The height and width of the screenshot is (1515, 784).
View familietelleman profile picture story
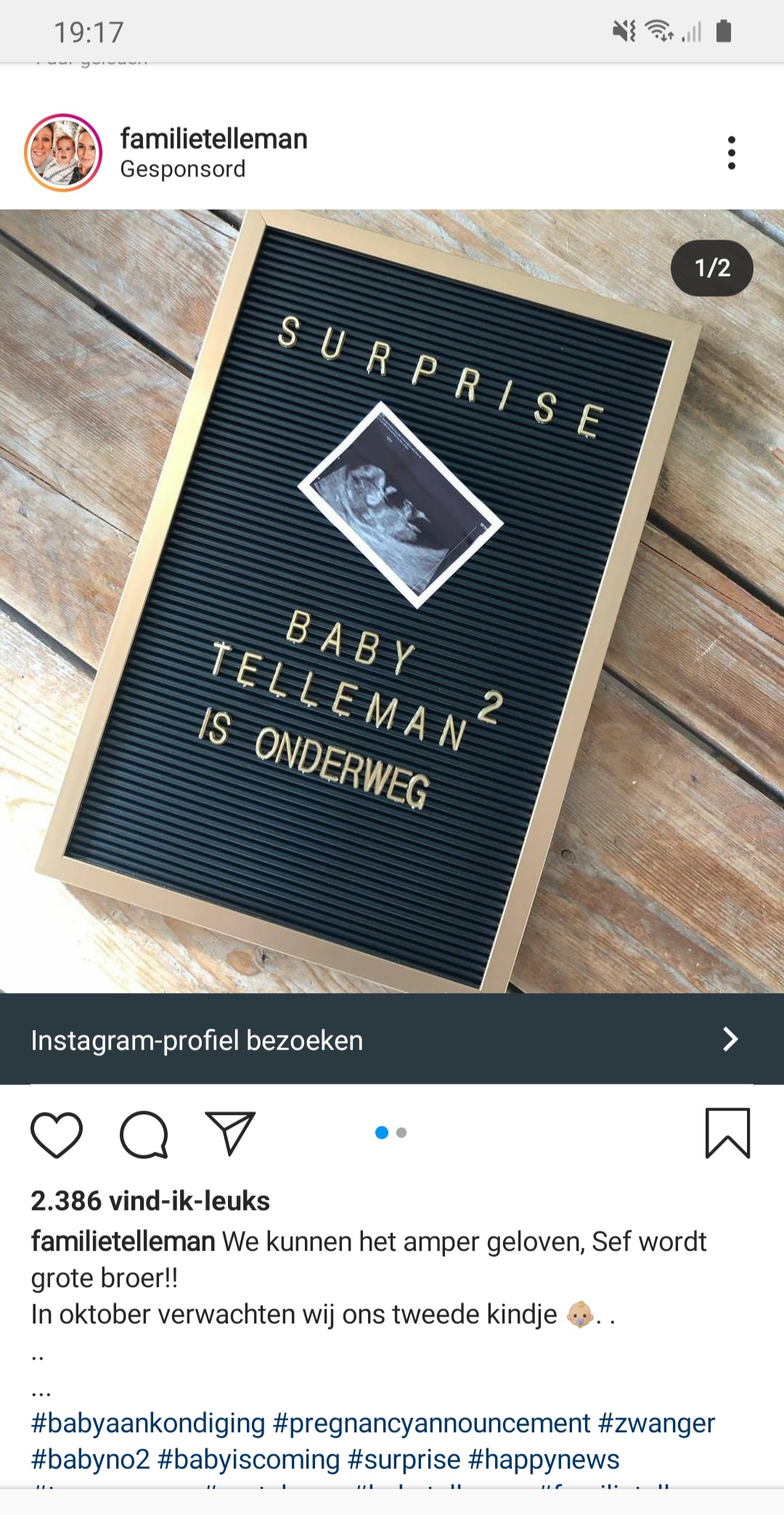[63, 152]
